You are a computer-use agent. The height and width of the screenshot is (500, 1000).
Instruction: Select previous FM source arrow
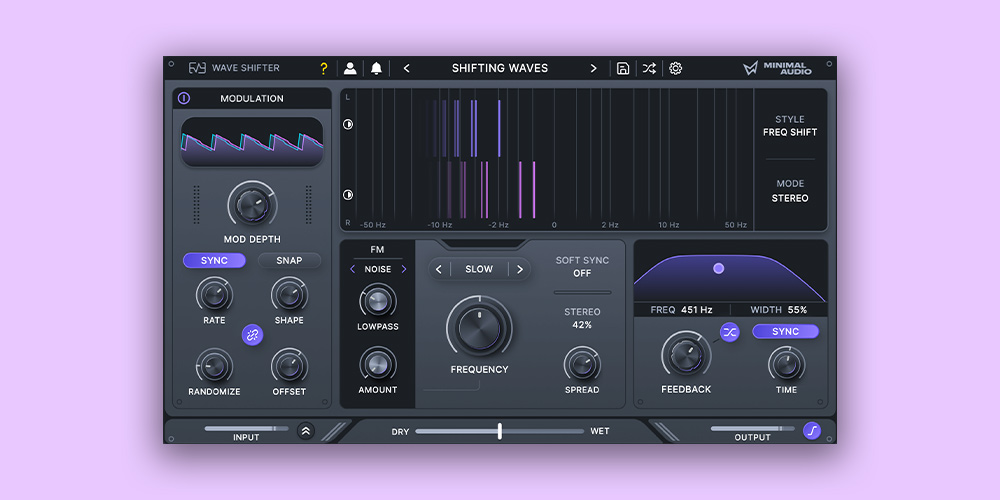tap(353, 269)
